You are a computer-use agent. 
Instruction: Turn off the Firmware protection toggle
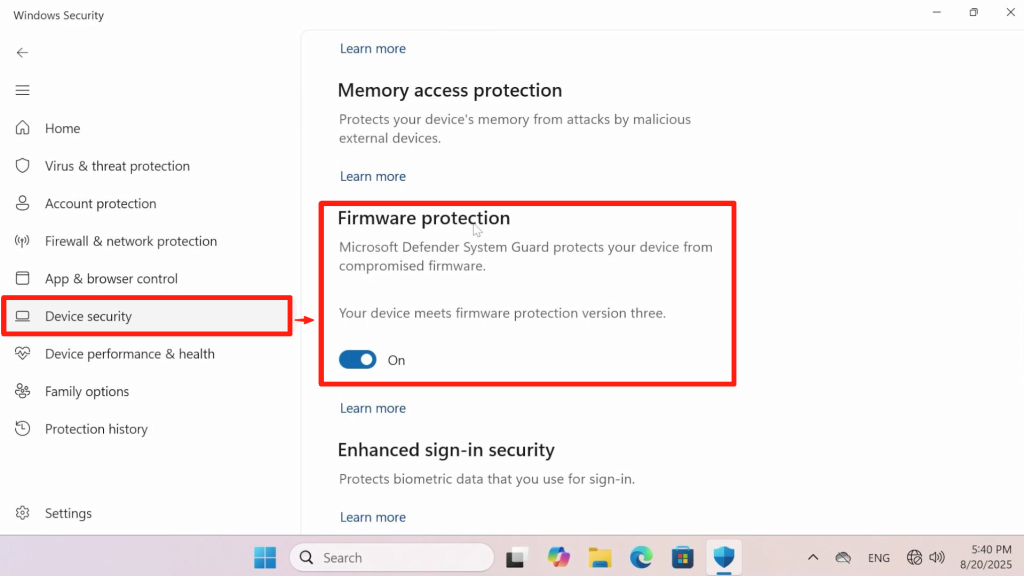click(x=357, y=360)
